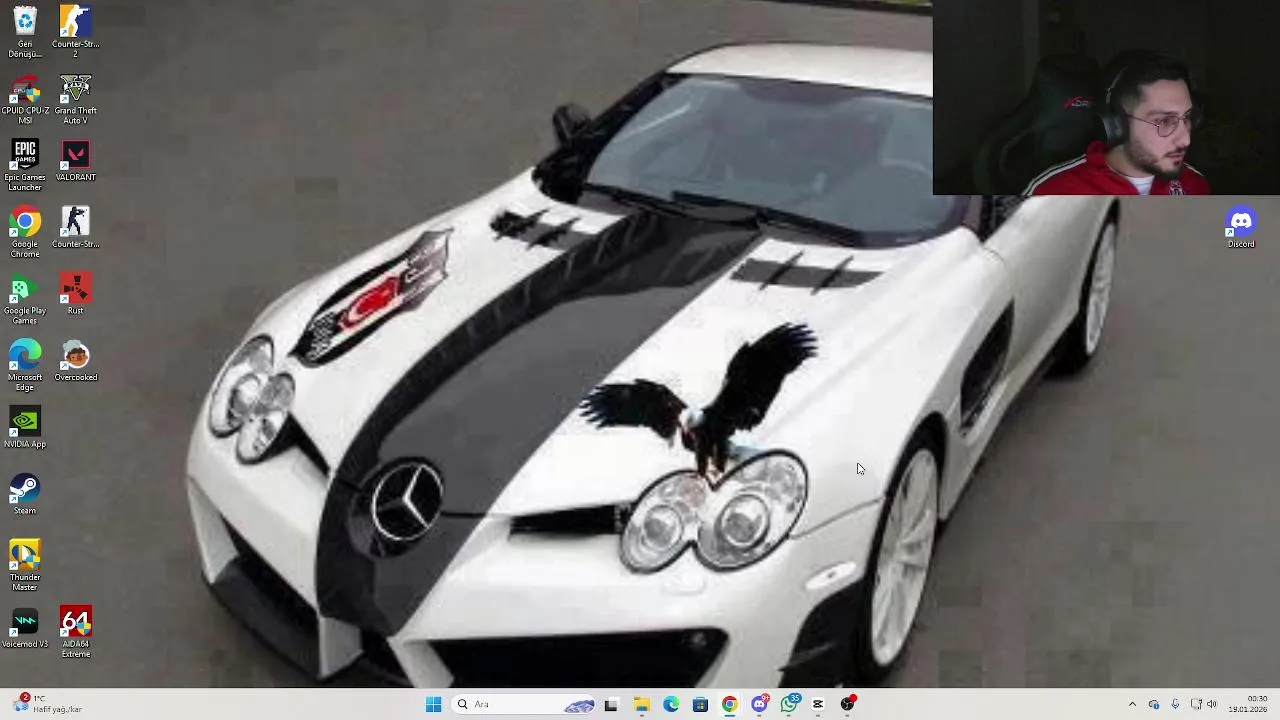
Task: Switch to Google Chrome in the taskbar
Action: click(730, 704)
